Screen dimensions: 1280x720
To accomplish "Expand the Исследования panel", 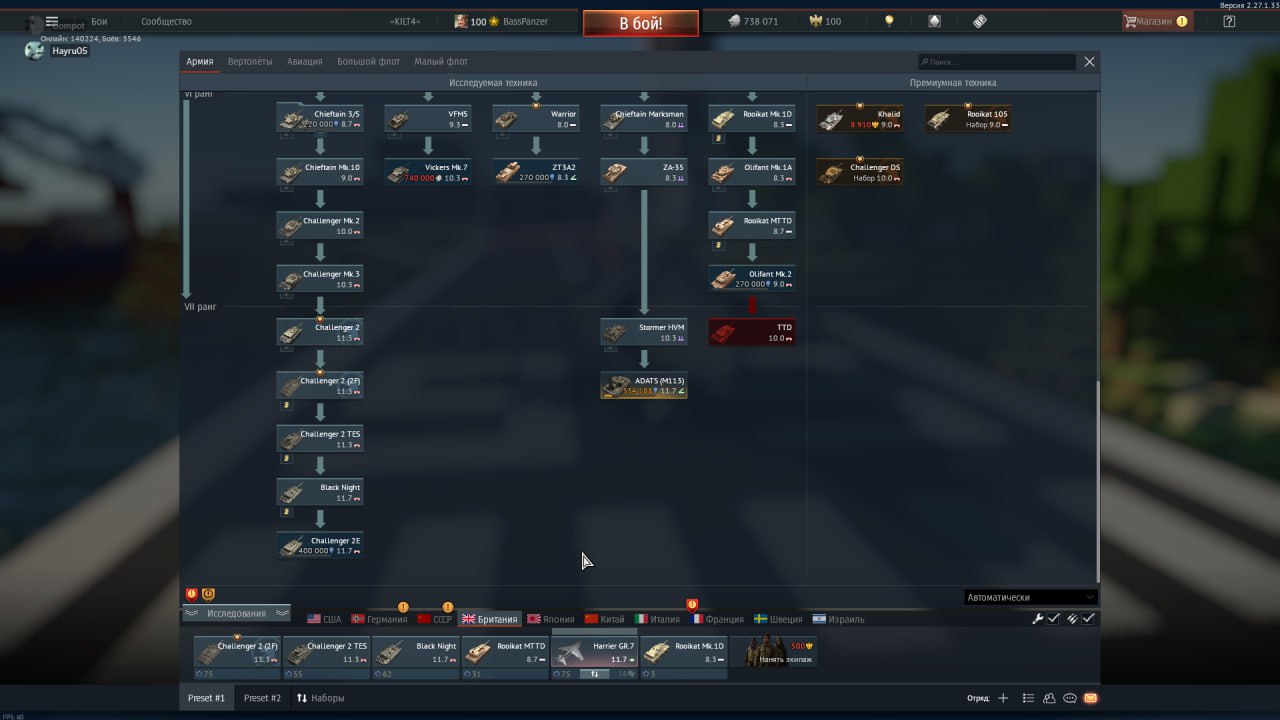I will (x=236, y=613).
